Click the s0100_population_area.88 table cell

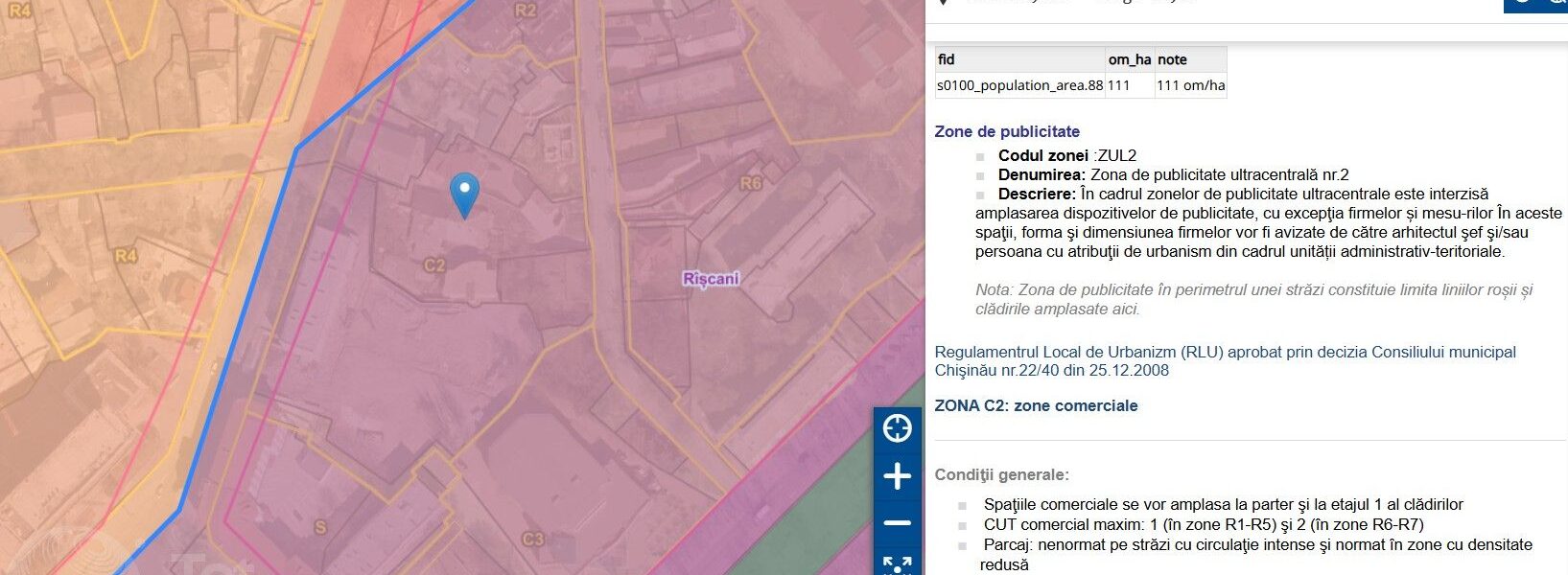tap(1019, 85)
